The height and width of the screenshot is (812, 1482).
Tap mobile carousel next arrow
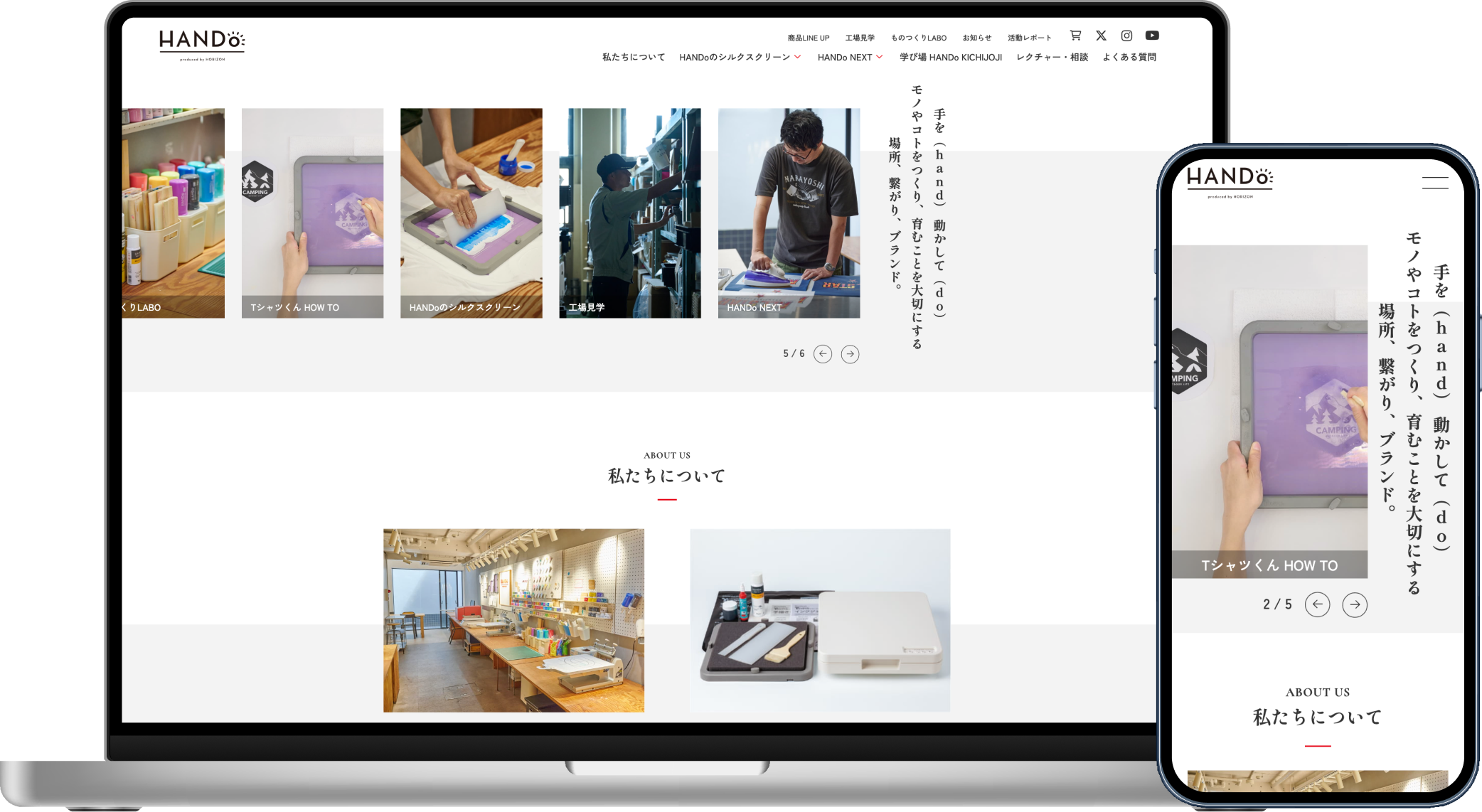(x=1354, y=604)
